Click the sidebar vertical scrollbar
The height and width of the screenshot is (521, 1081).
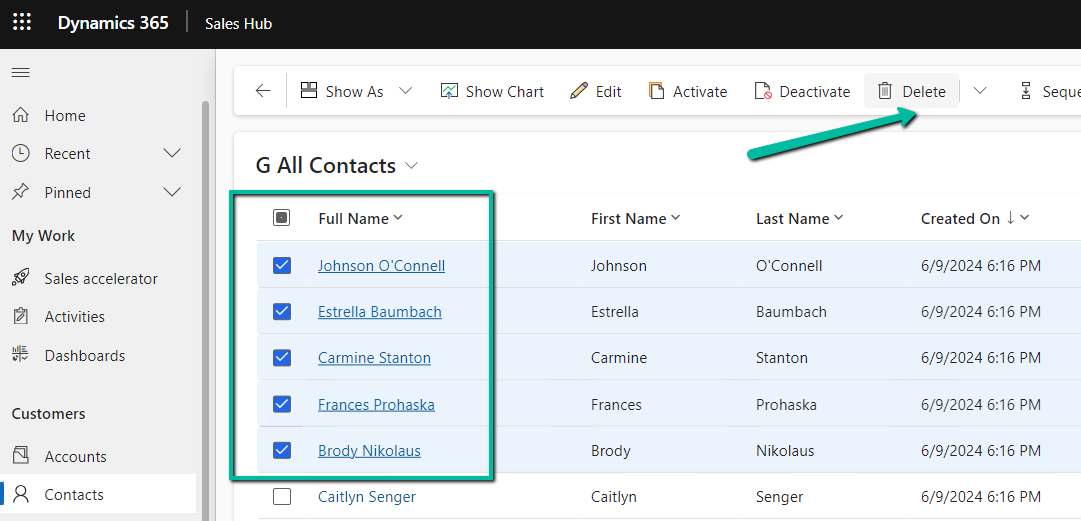coord(206,300)
